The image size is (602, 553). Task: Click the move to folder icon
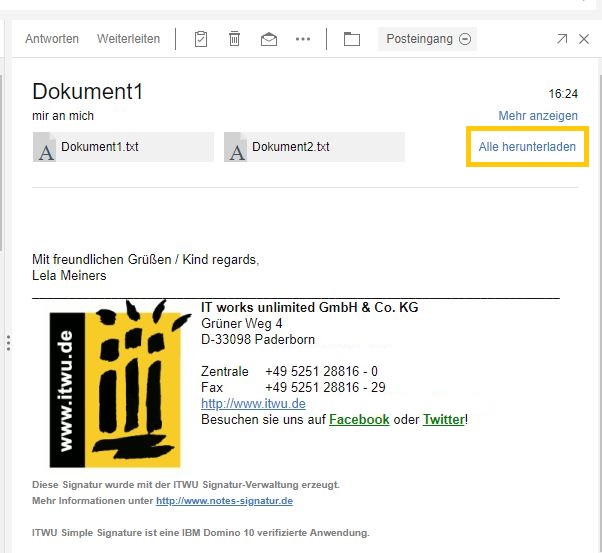352,39
